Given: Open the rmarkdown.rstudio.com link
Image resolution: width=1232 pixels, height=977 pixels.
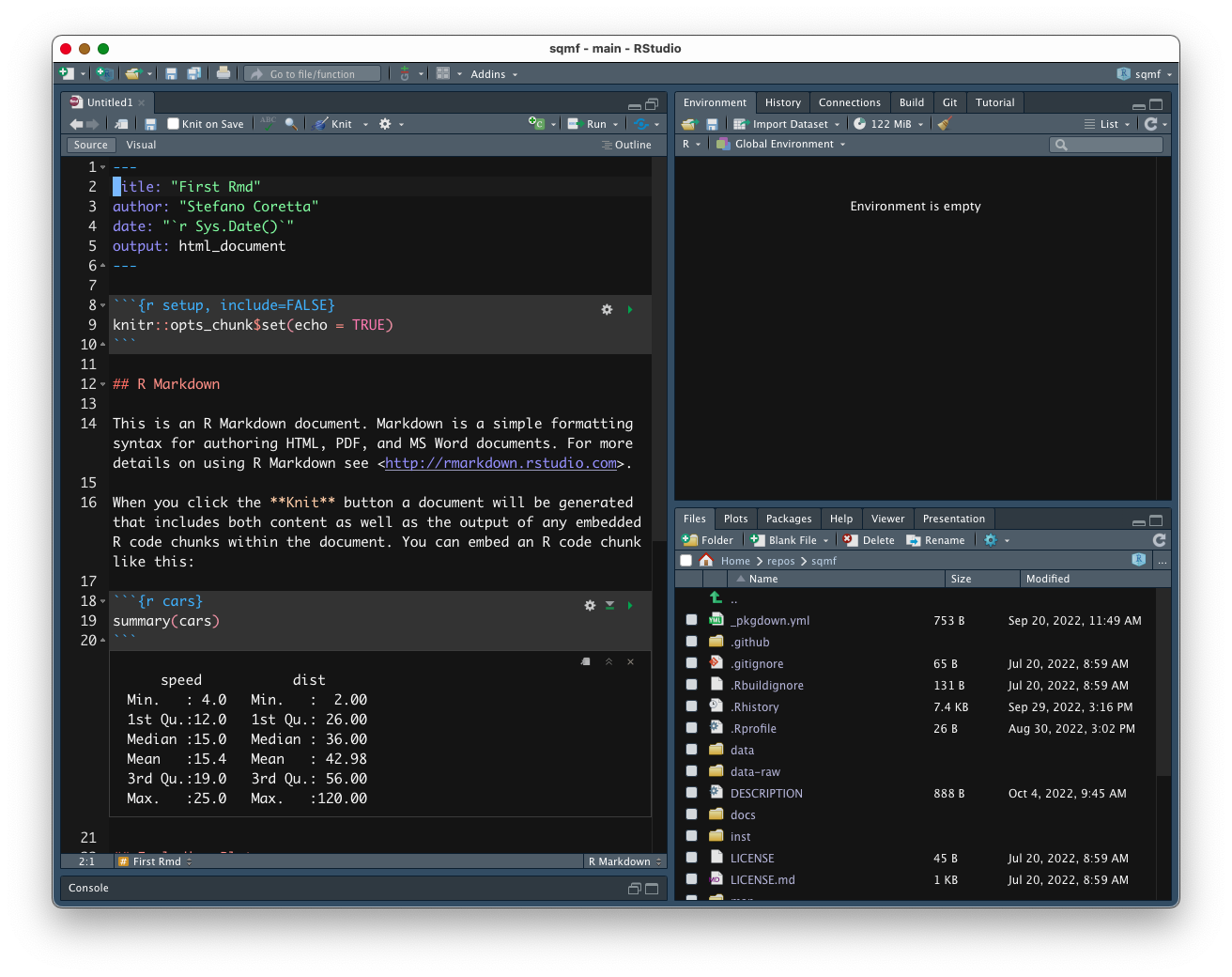Looking at the screenshot, I should click(500, 463).
